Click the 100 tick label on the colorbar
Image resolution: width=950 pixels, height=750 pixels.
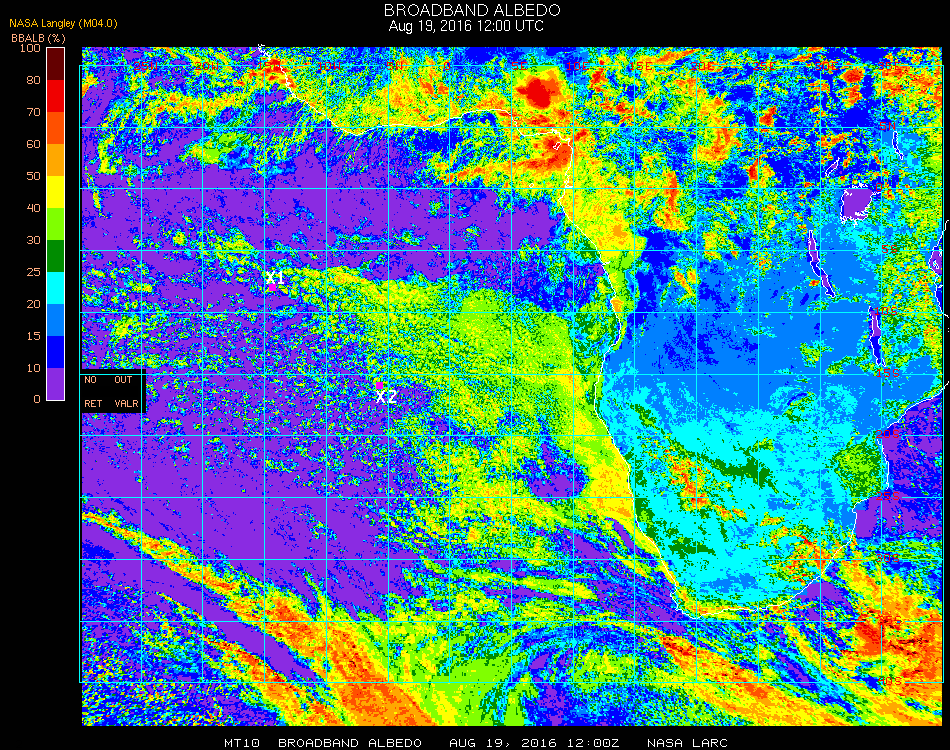click(x=30, y=48)
